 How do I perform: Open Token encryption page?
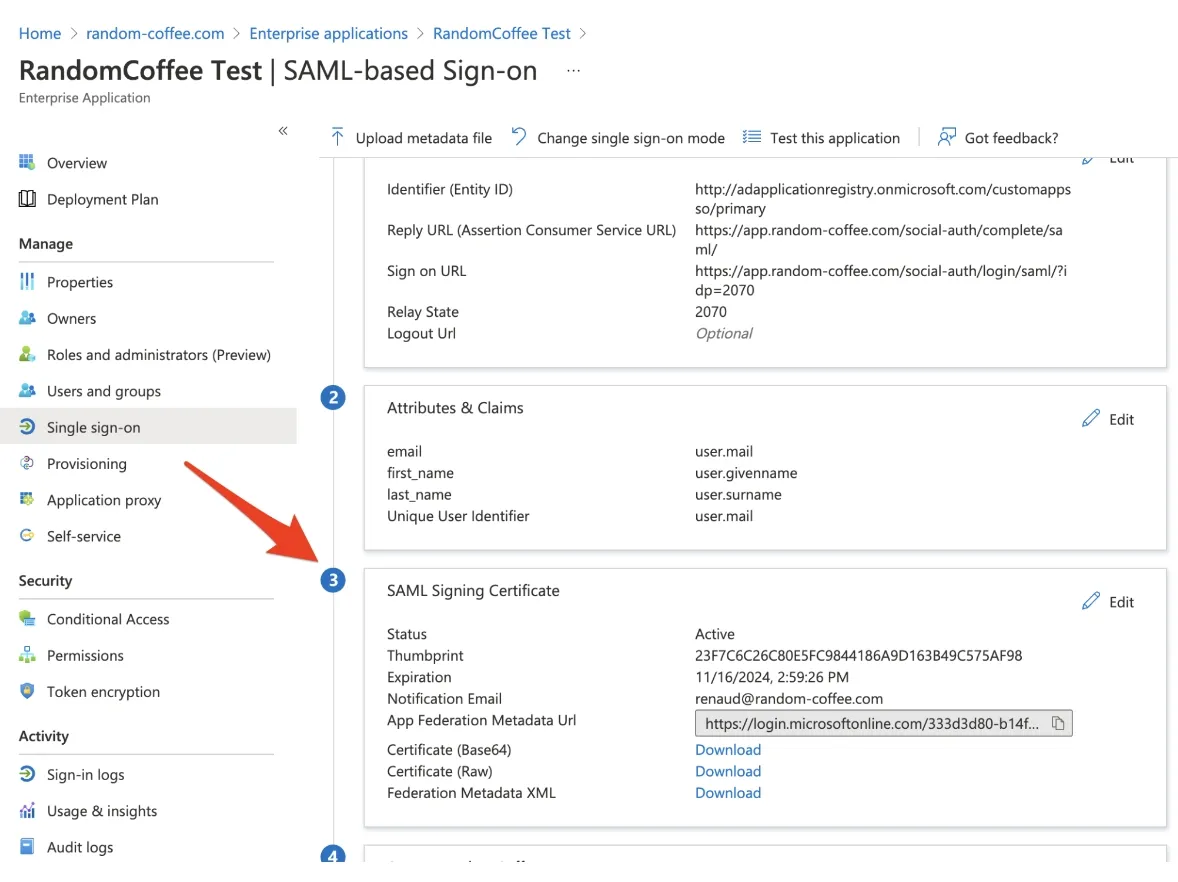click(x=103, y=692)
